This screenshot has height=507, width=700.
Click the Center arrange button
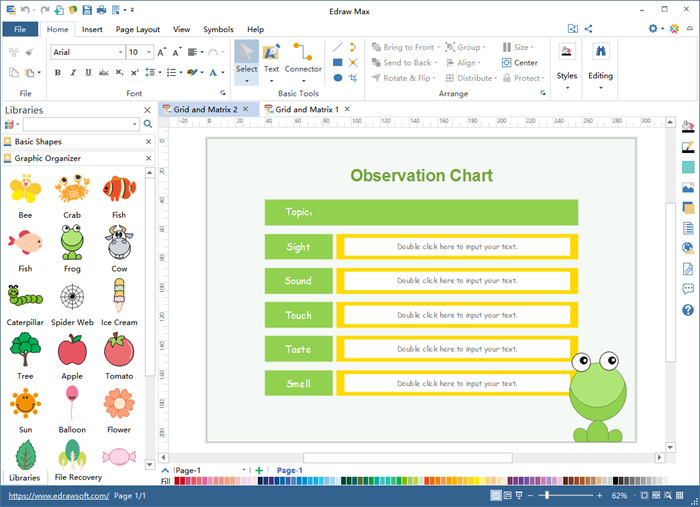pyautogui.click(x=520, y=62)
